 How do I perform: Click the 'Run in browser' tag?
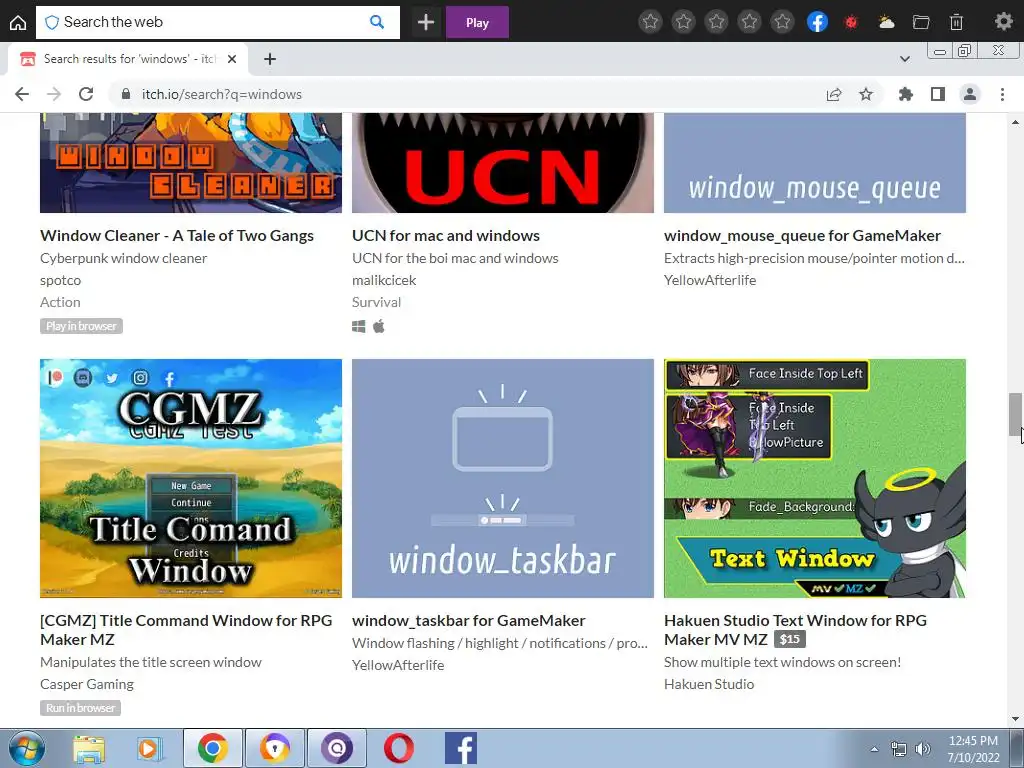(80, 708)
